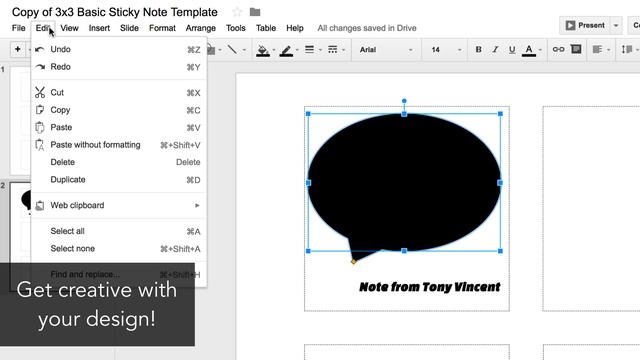Choose Paste from the Edit menu
The height and width of the screenshot is (360, 640).
click(119, 127)
